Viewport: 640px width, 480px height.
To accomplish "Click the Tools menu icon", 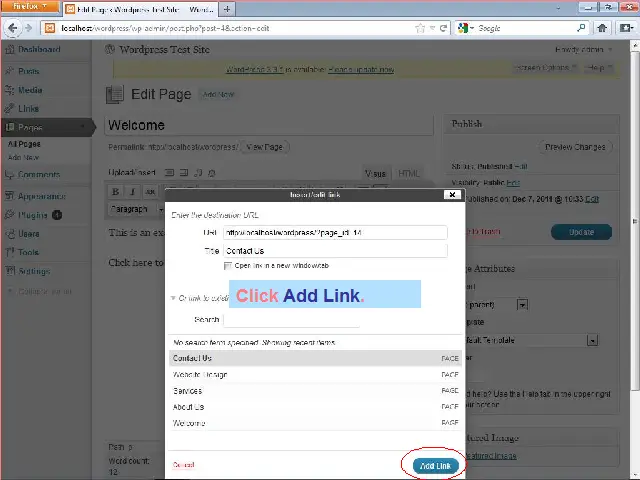I will click(9, 252).
